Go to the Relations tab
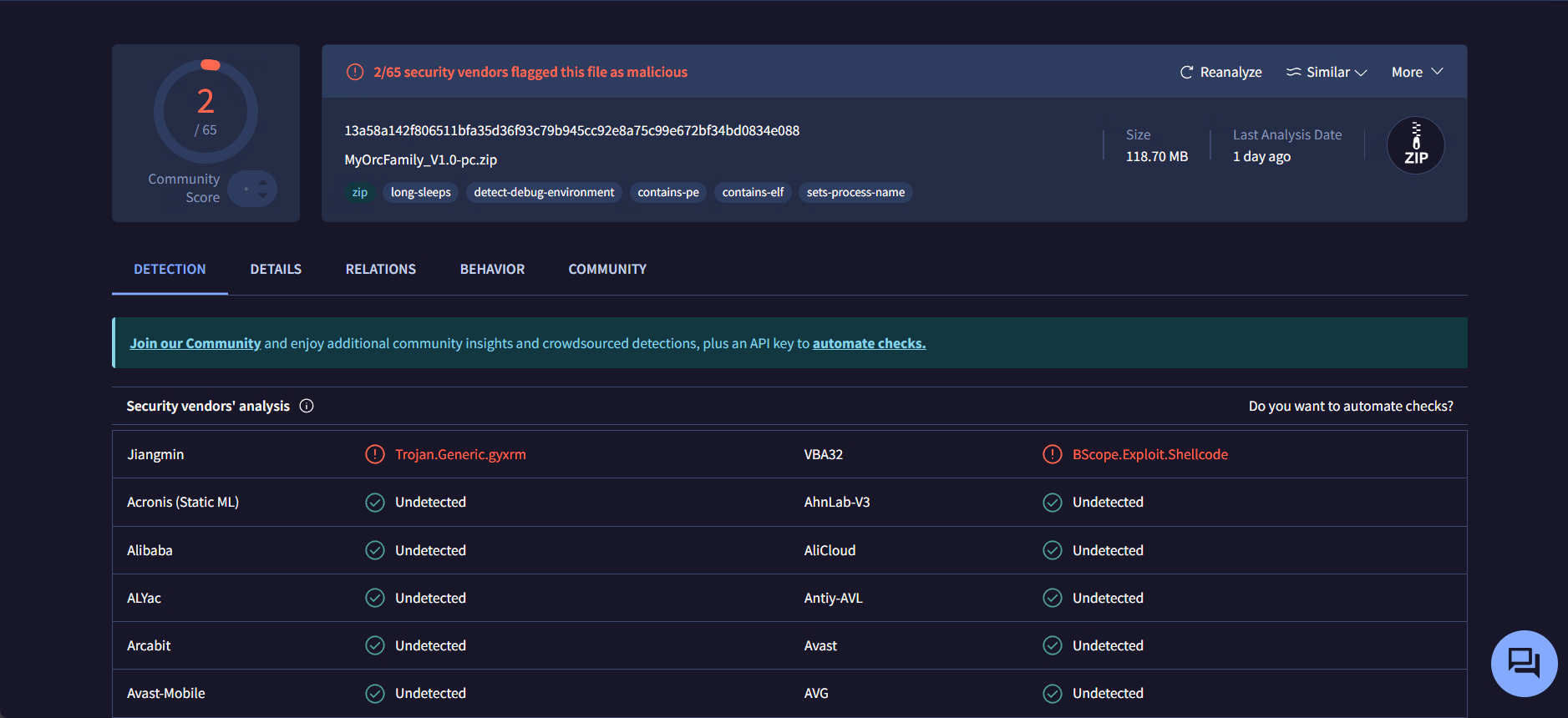Screen dimensions: 1568x718 click(380, 269)
